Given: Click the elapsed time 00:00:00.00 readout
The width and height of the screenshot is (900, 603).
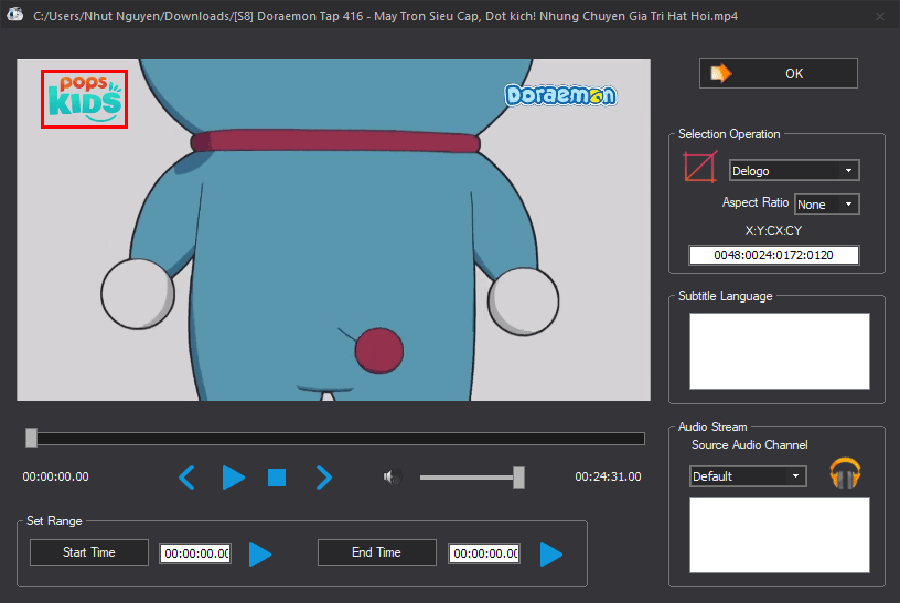Looking at the screenshot, I should click(x=56, y=477).
